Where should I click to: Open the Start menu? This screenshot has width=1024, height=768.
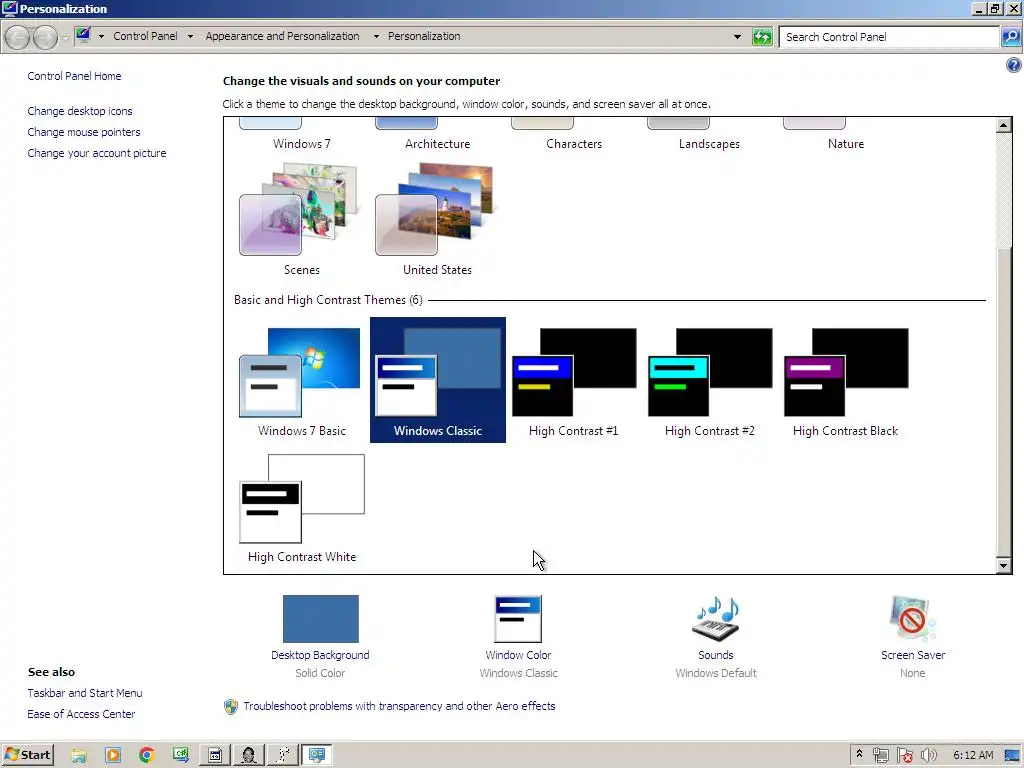27,755
